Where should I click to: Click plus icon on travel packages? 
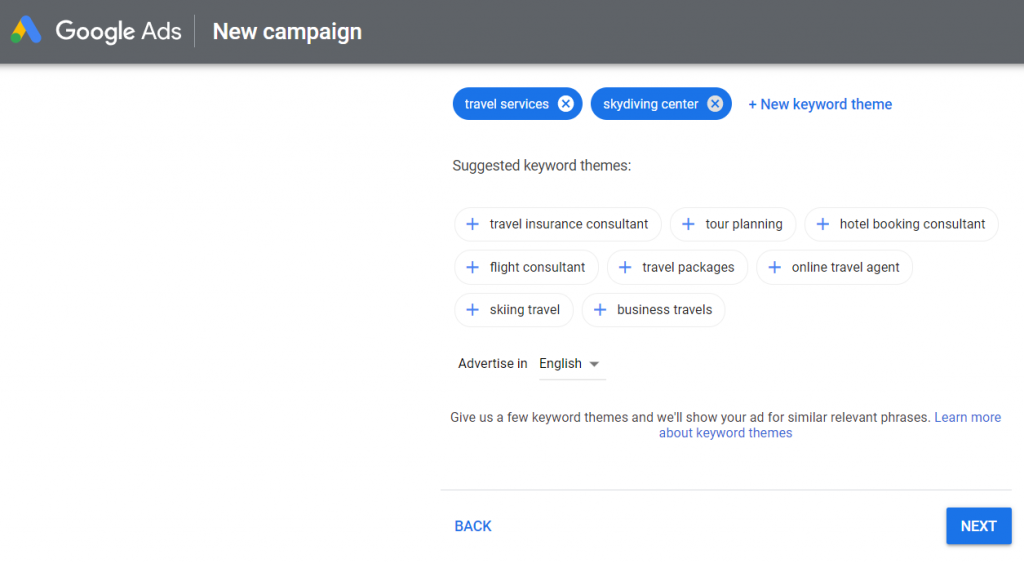[x=625, y=267]
